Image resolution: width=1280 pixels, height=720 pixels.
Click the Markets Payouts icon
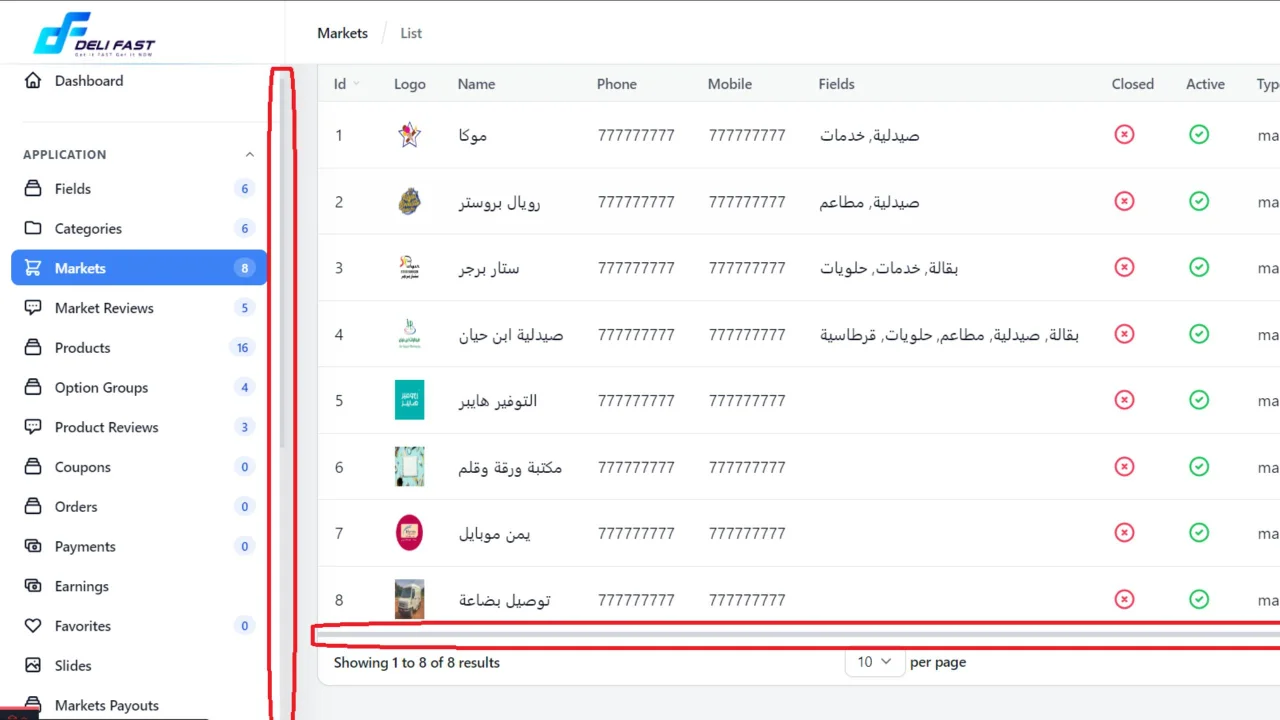(x=33, y=703)
